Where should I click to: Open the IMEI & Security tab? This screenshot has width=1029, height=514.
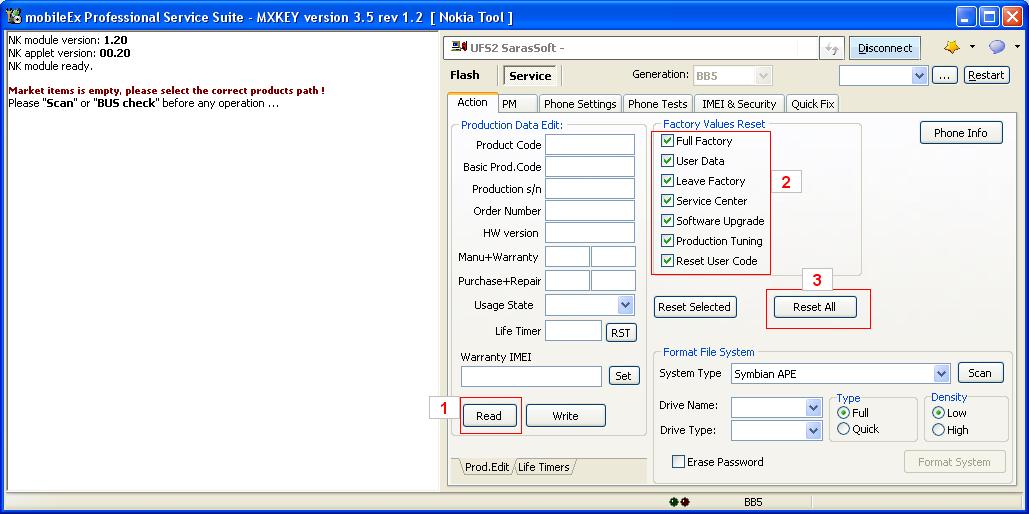tap(739, 104)
